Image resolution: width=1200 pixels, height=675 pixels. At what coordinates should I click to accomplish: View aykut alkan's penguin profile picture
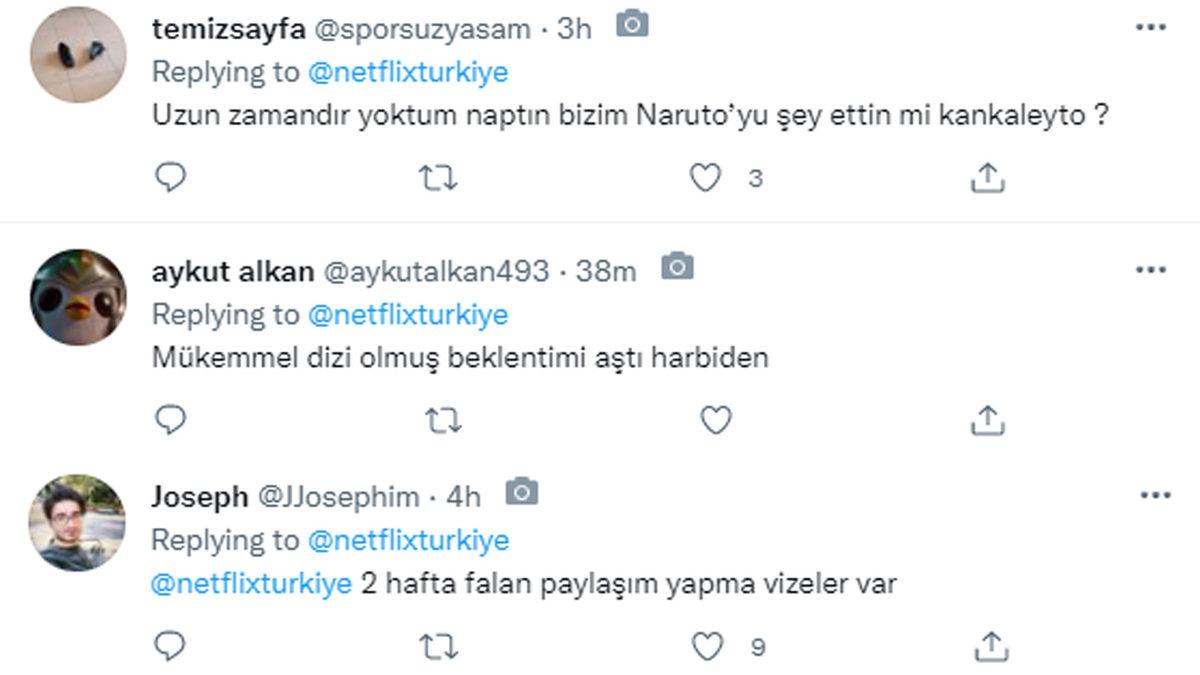78,297
